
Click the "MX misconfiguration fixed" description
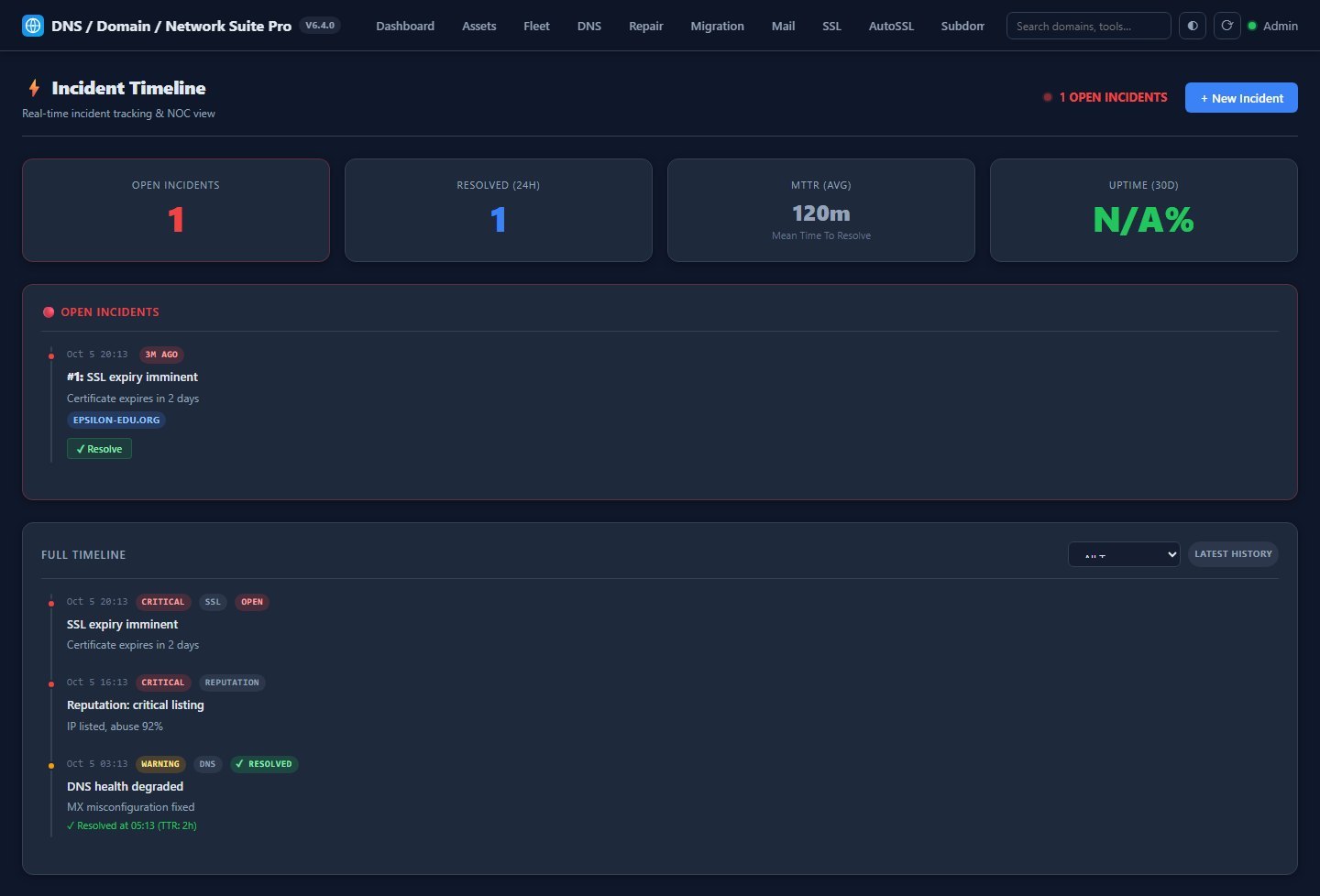(131, 807)
